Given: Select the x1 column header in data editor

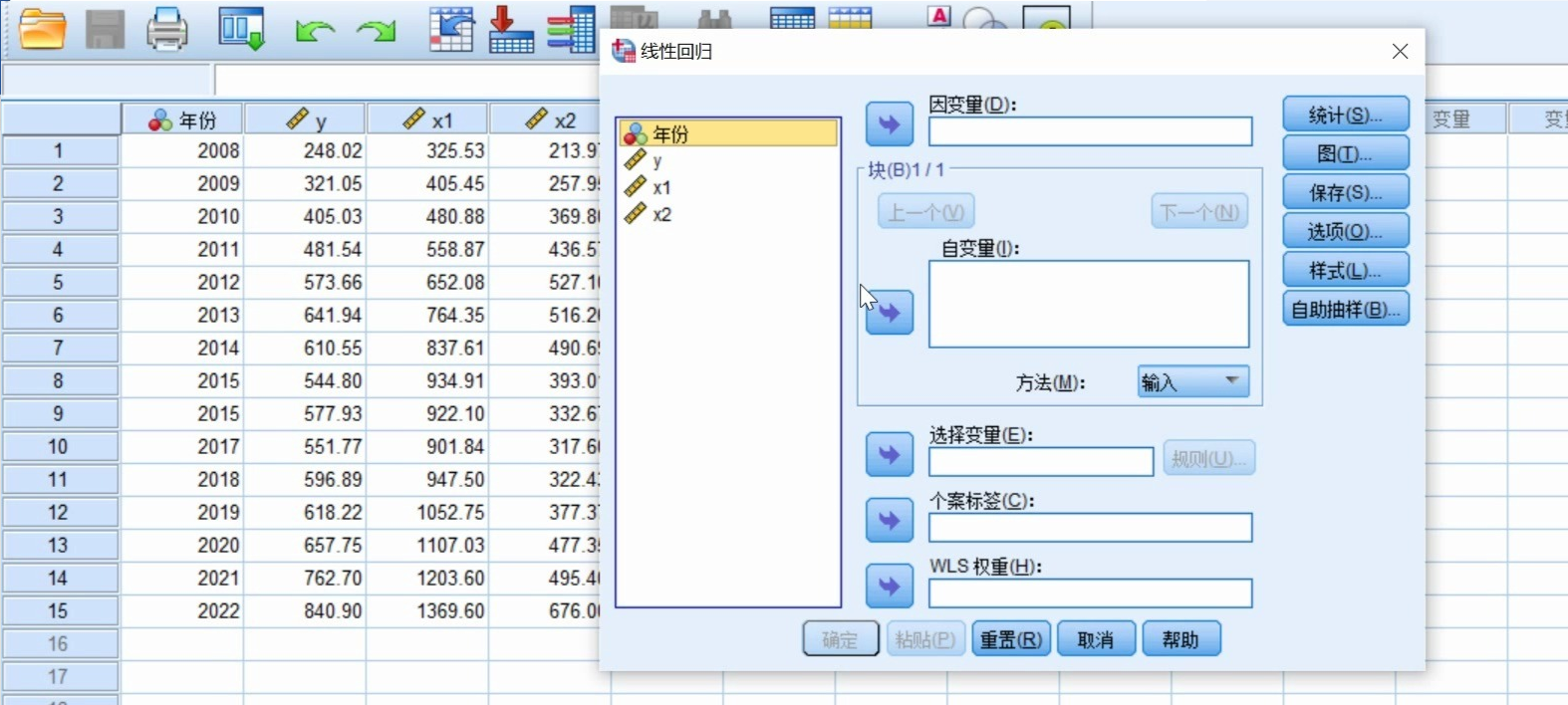Looking at the screenshot, I should point(427,119).
